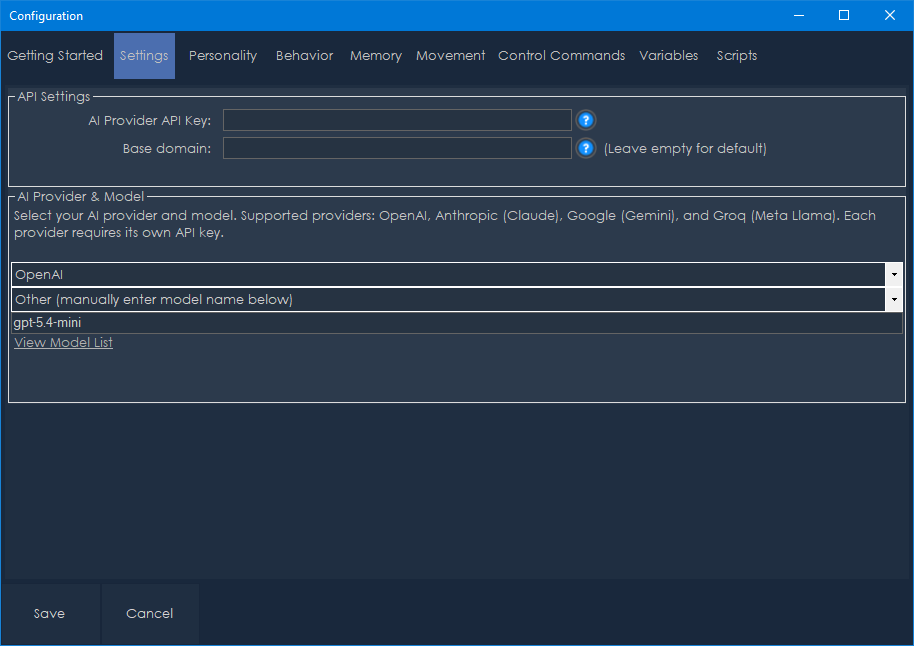Open the 'Other (manually enter model name)' dropdown
914x646 pixels.
click(x=892, y=300)
